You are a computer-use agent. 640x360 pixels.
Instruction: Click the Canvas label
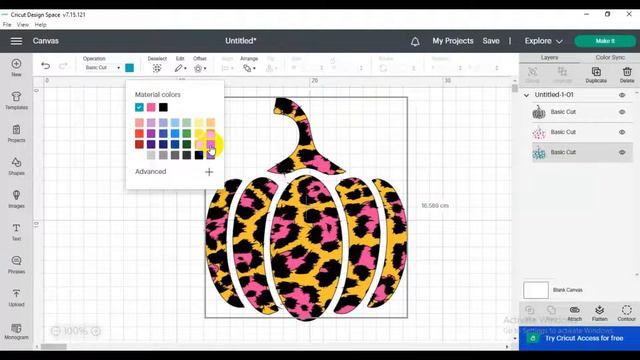[46, 41]
